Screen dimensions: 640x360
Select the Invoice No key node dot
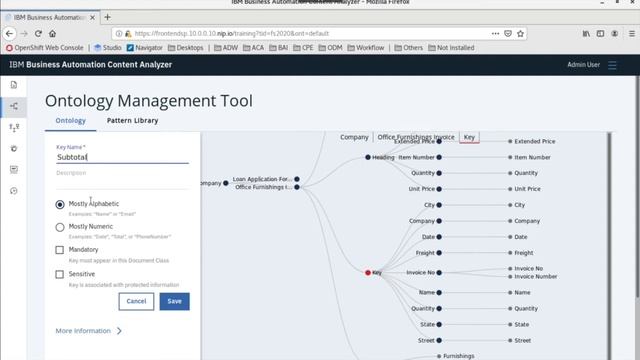439,273
